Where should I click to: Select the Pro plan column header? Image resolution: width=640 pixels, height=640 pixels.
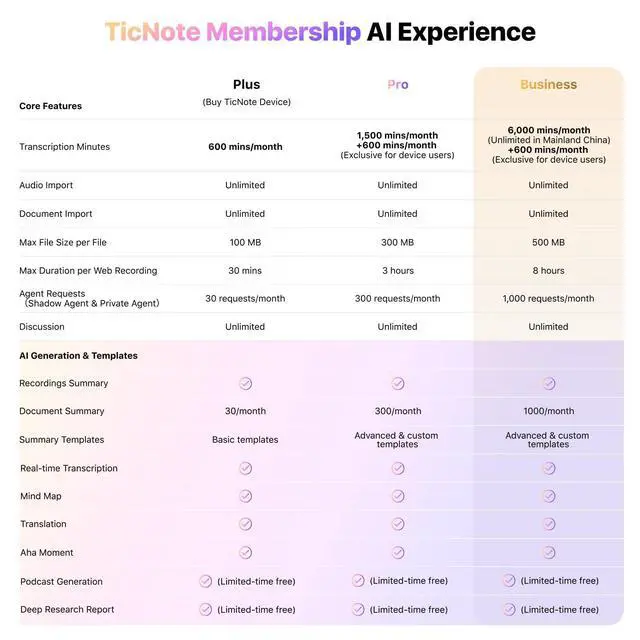(x=398, y=84)
